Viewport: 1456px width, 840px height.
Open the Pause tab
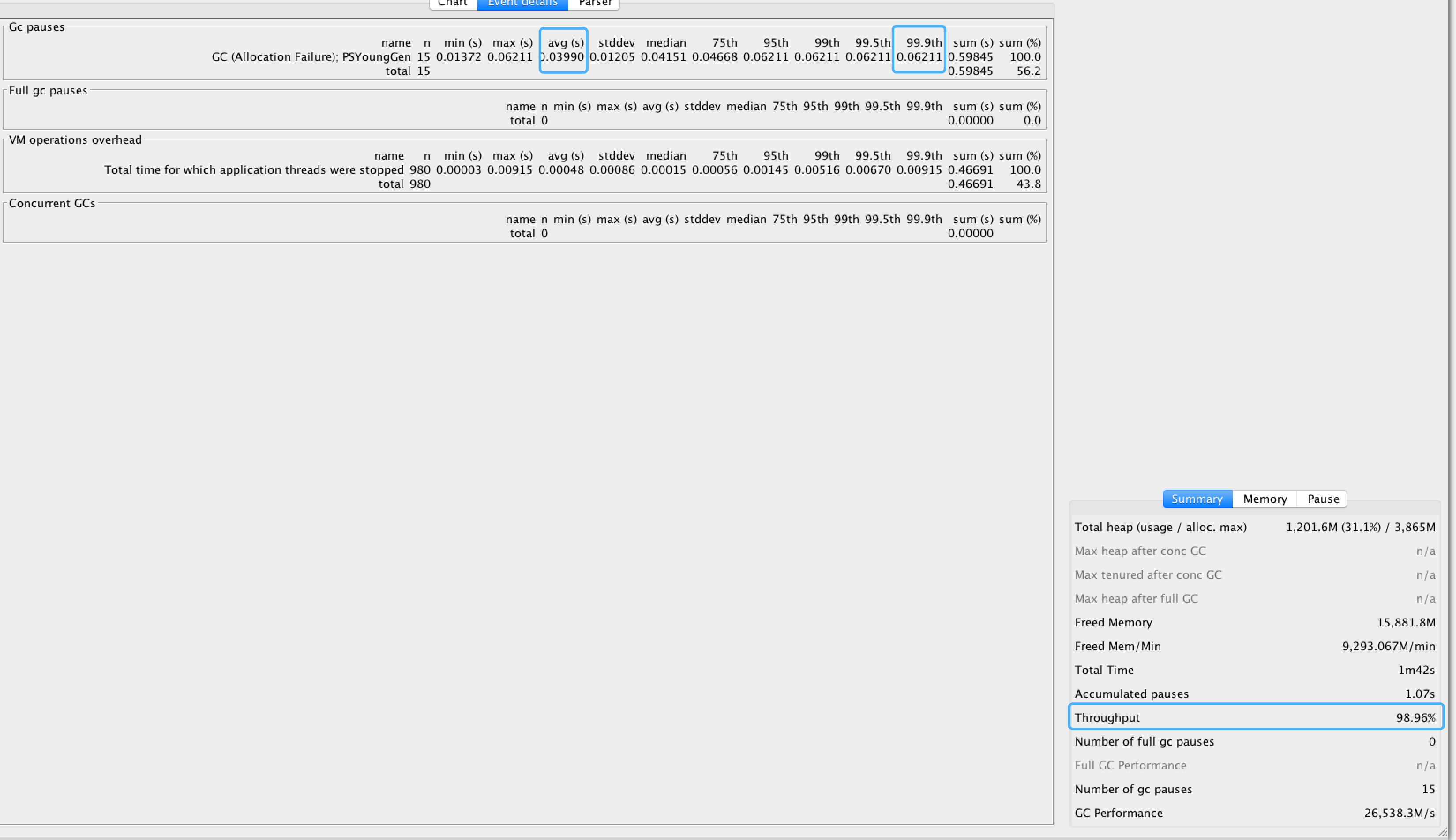1323,499
